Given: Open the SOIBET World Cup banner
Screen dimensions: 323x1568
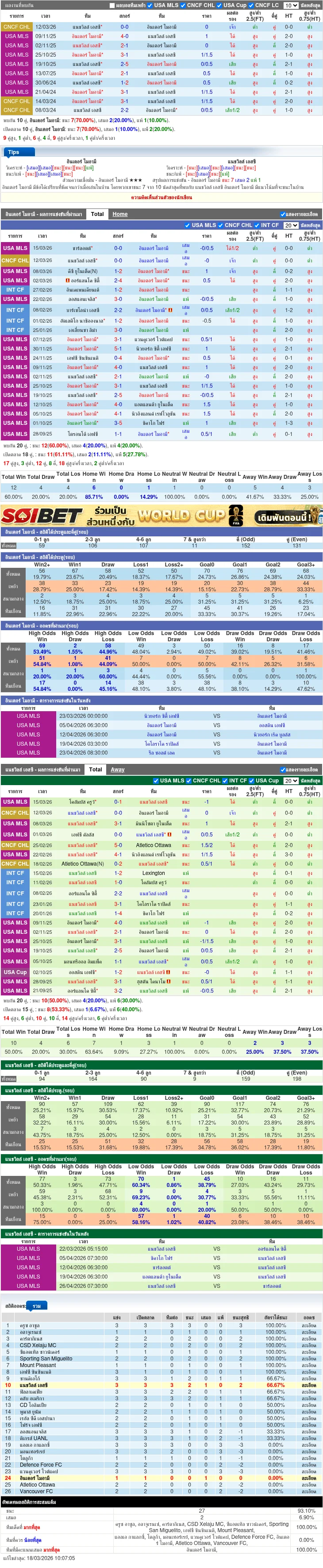Looking at the screenshot, I should coord(161,516).
